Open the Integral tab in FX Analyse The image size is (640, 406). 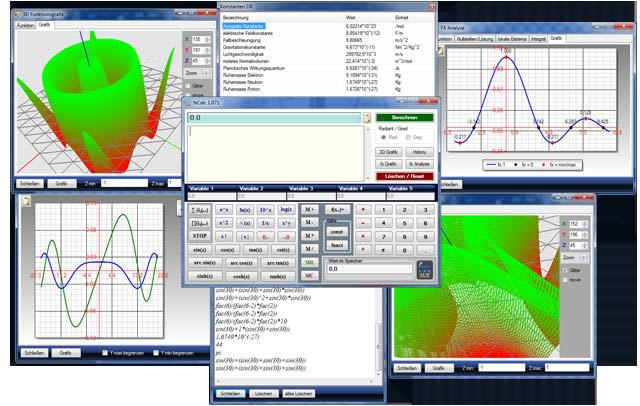(537, 36)
